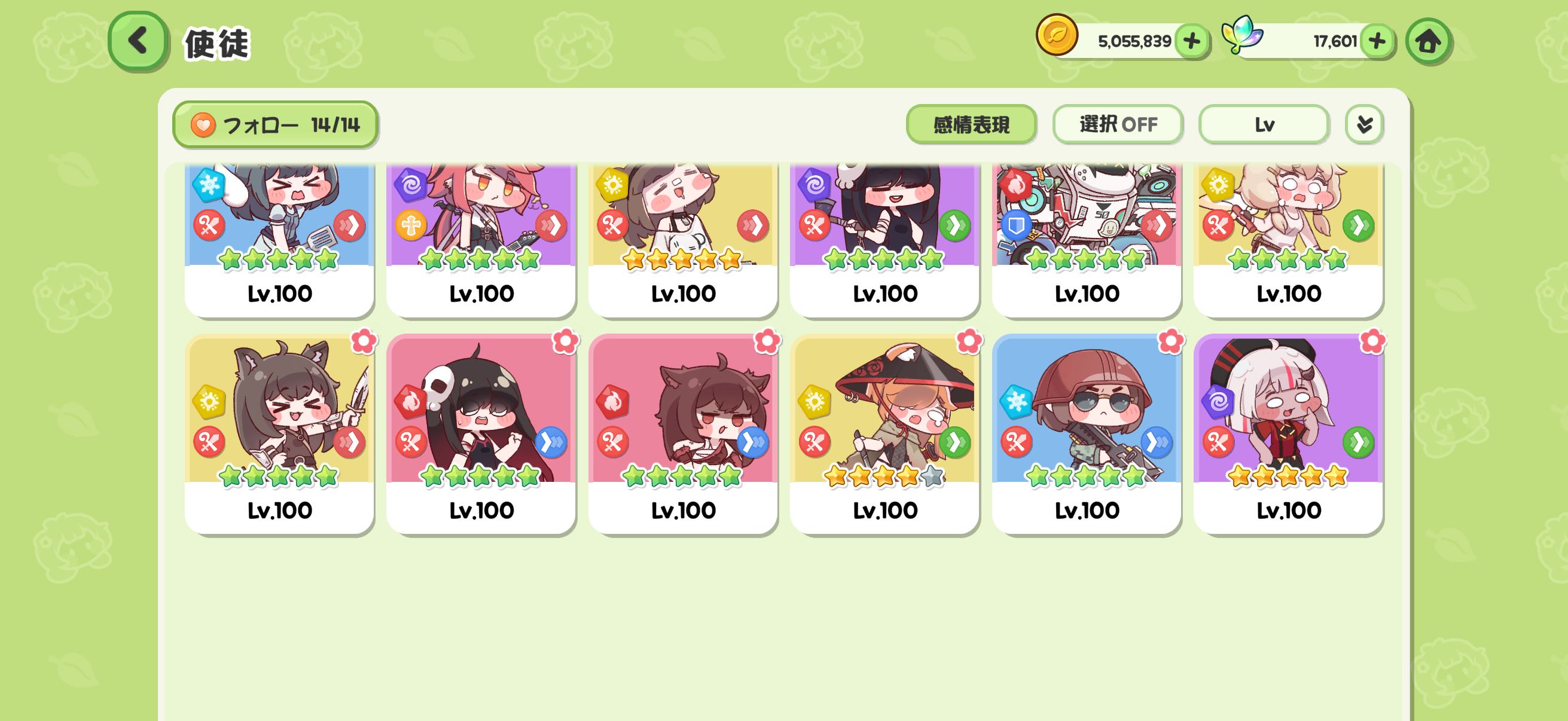Open the brown-haired cat-ear girl on pink card
This screenshot has height=721, width=1568.
tap(683, 434)
